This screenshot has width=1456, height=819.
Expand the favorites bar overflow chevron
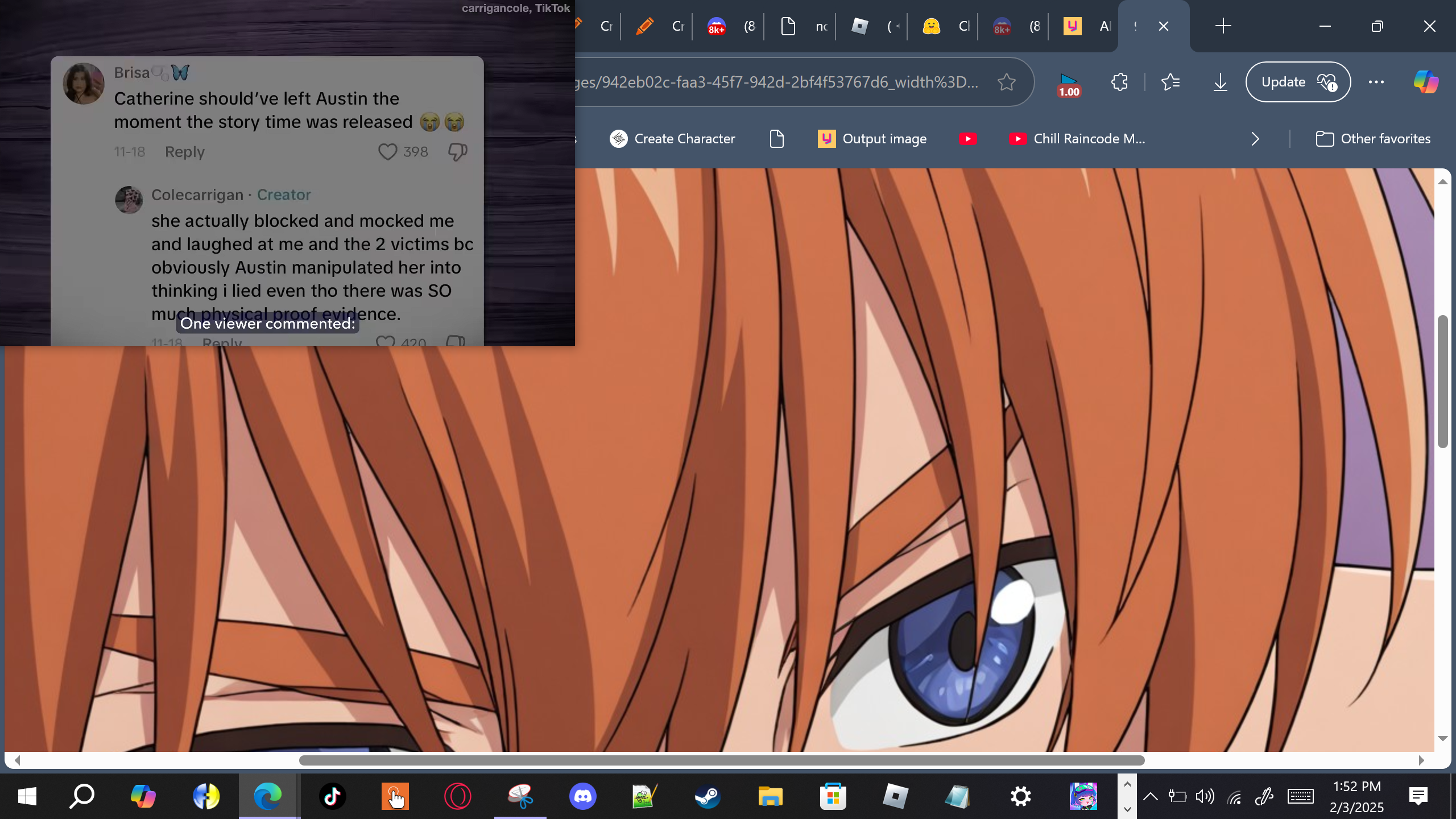coord(1255,139)
